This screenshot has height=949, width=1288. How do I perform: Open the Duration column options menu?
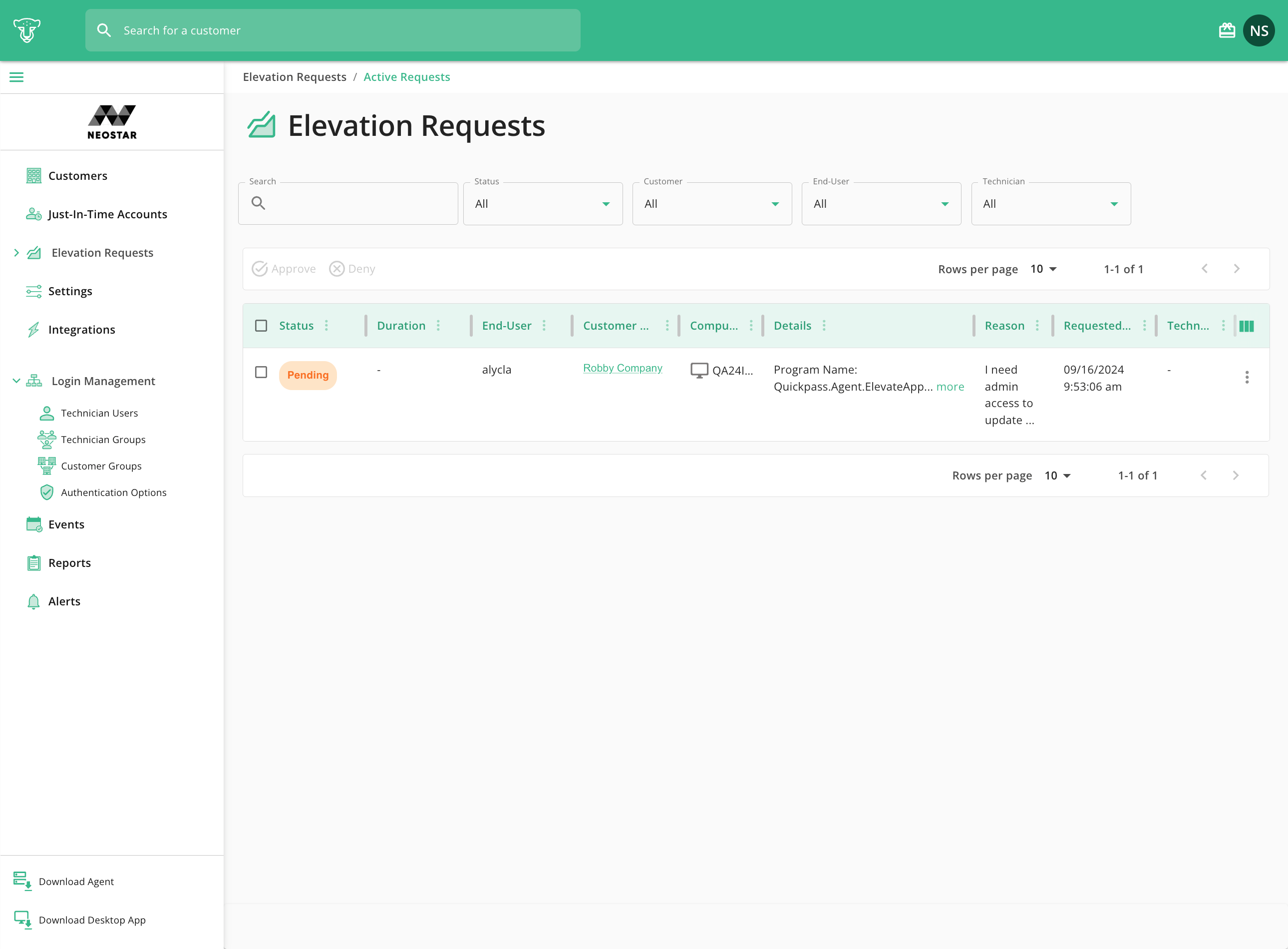click(x=438, y=326)
